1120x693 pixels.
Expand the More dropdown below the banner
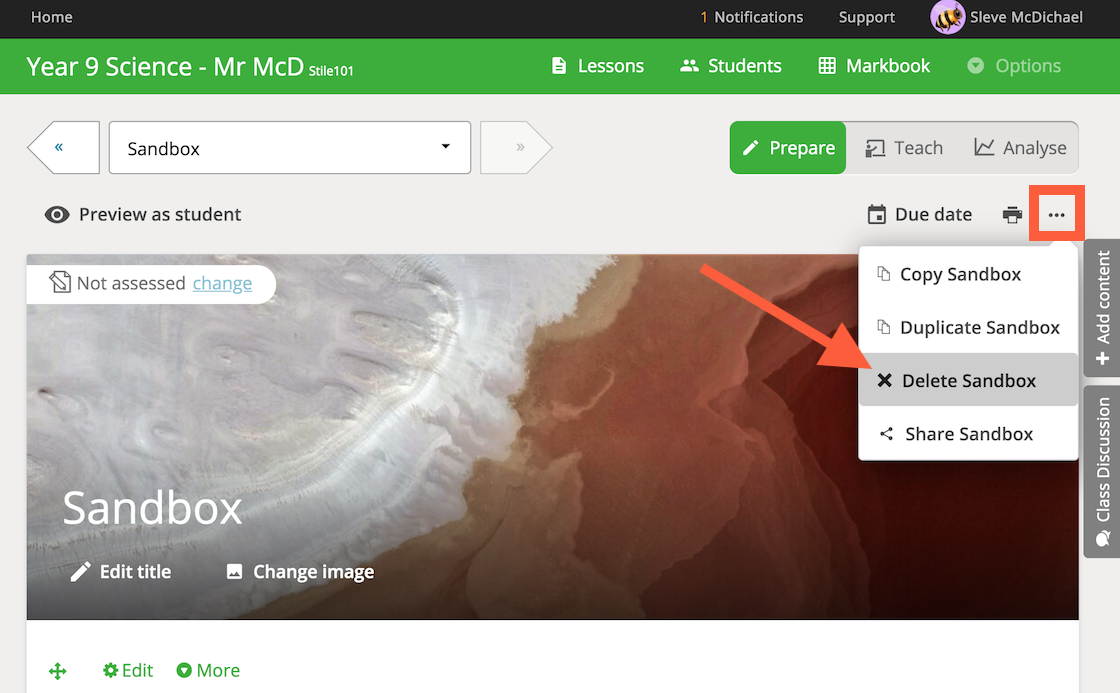click(x=209, y=670)
